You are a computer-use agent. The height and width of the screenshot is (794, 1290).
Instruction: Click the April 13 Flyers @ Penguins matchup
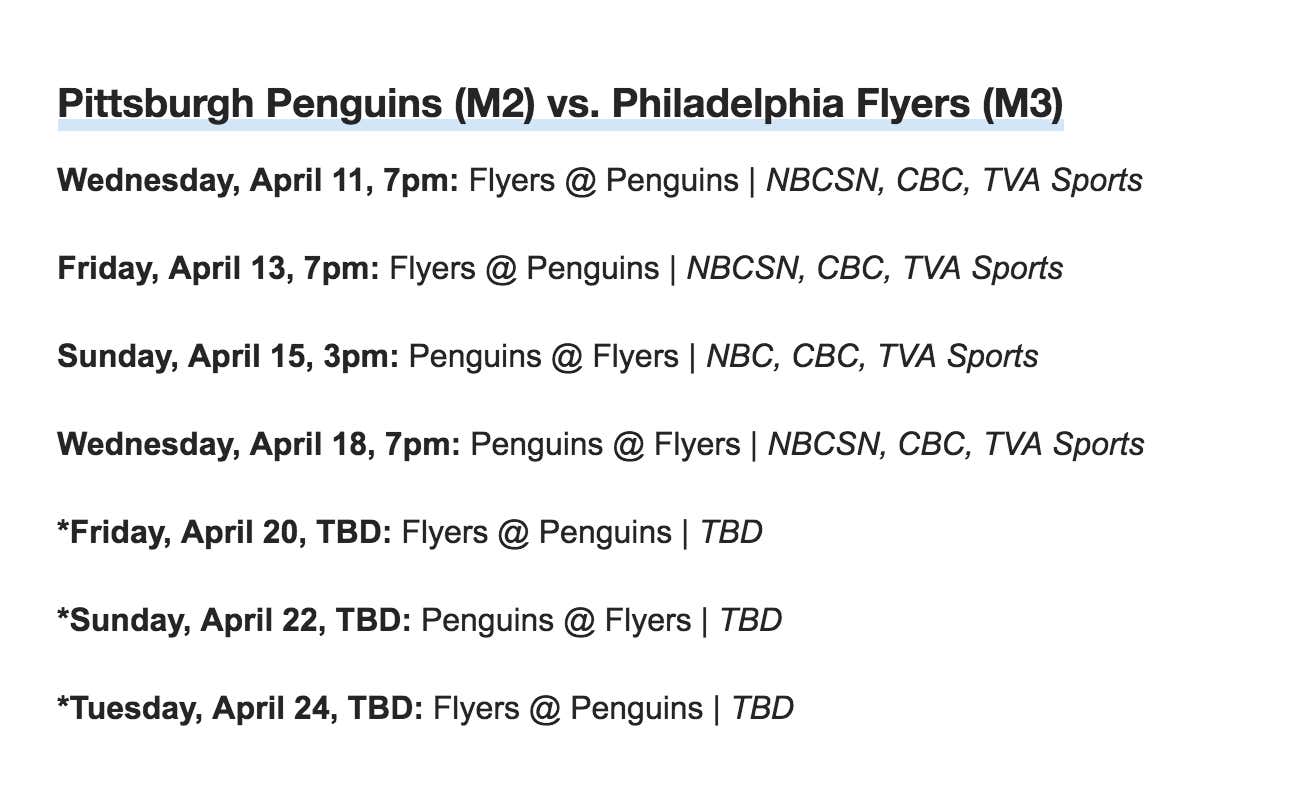click(524, 269)
